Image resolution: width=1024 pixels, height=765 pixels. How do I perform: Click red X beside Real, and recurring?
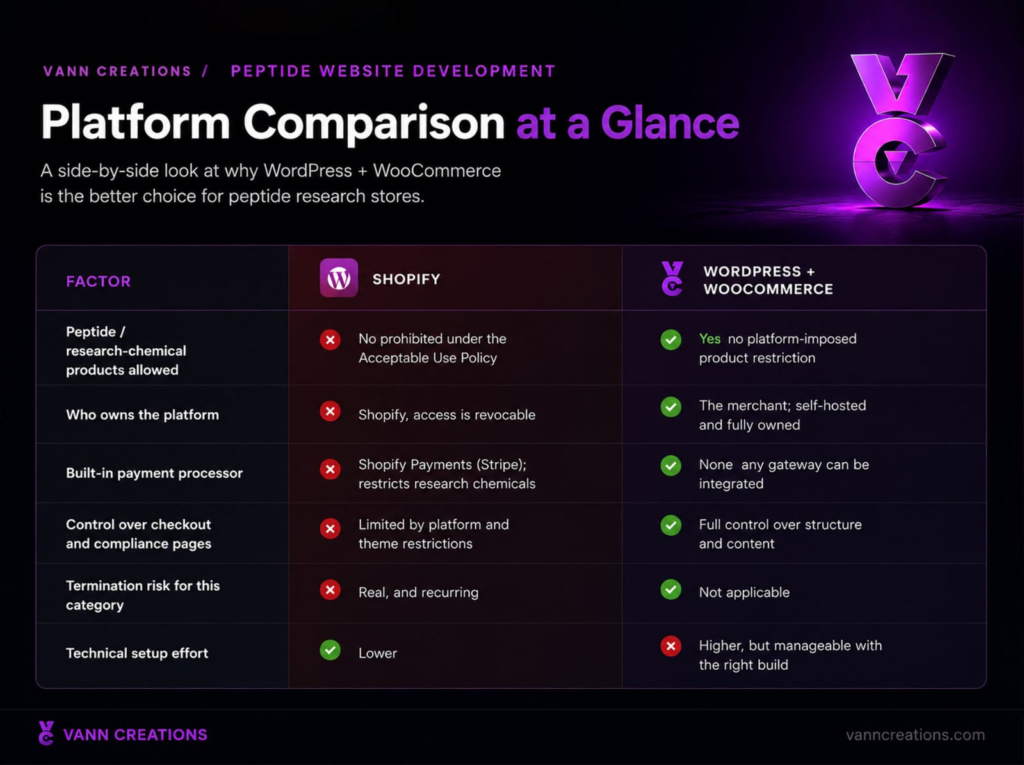330,590
